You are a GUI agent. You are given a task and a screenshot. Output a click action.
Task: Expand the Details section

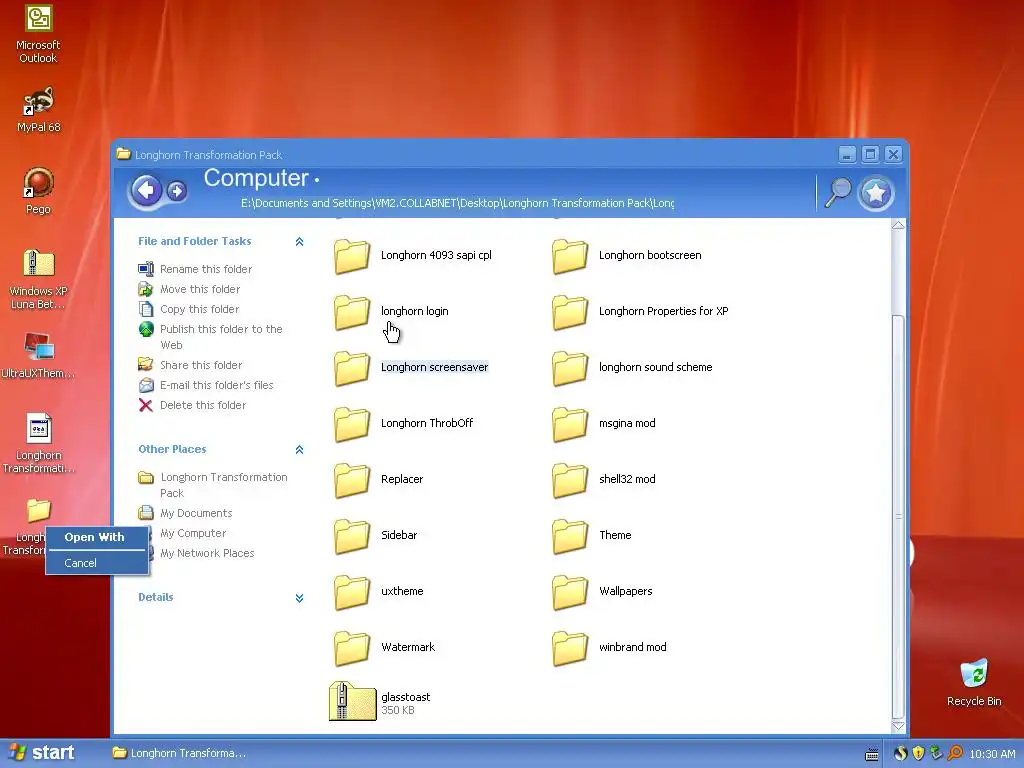[299, 598]
